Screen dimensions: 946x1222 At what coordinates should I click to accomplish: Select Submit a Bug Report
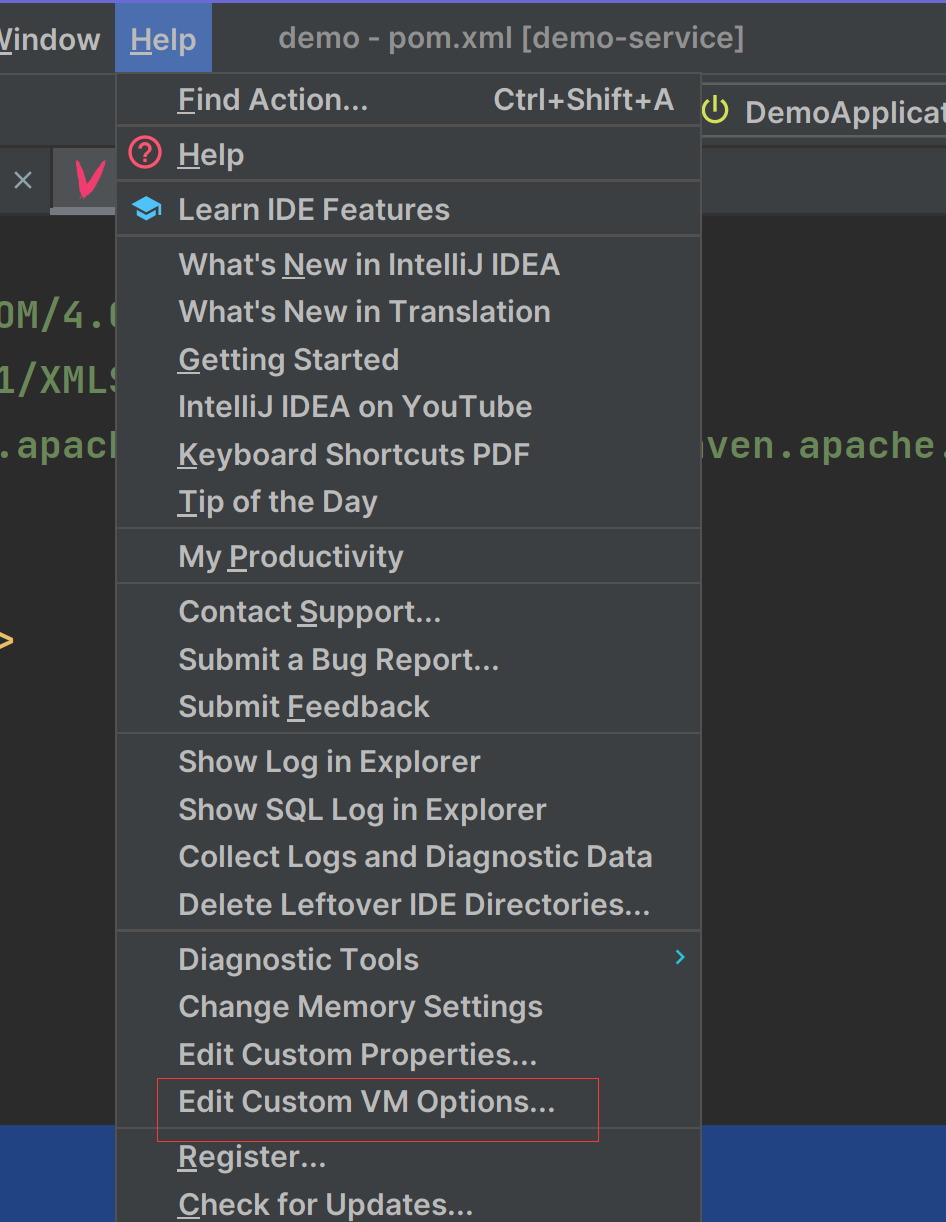338,660
